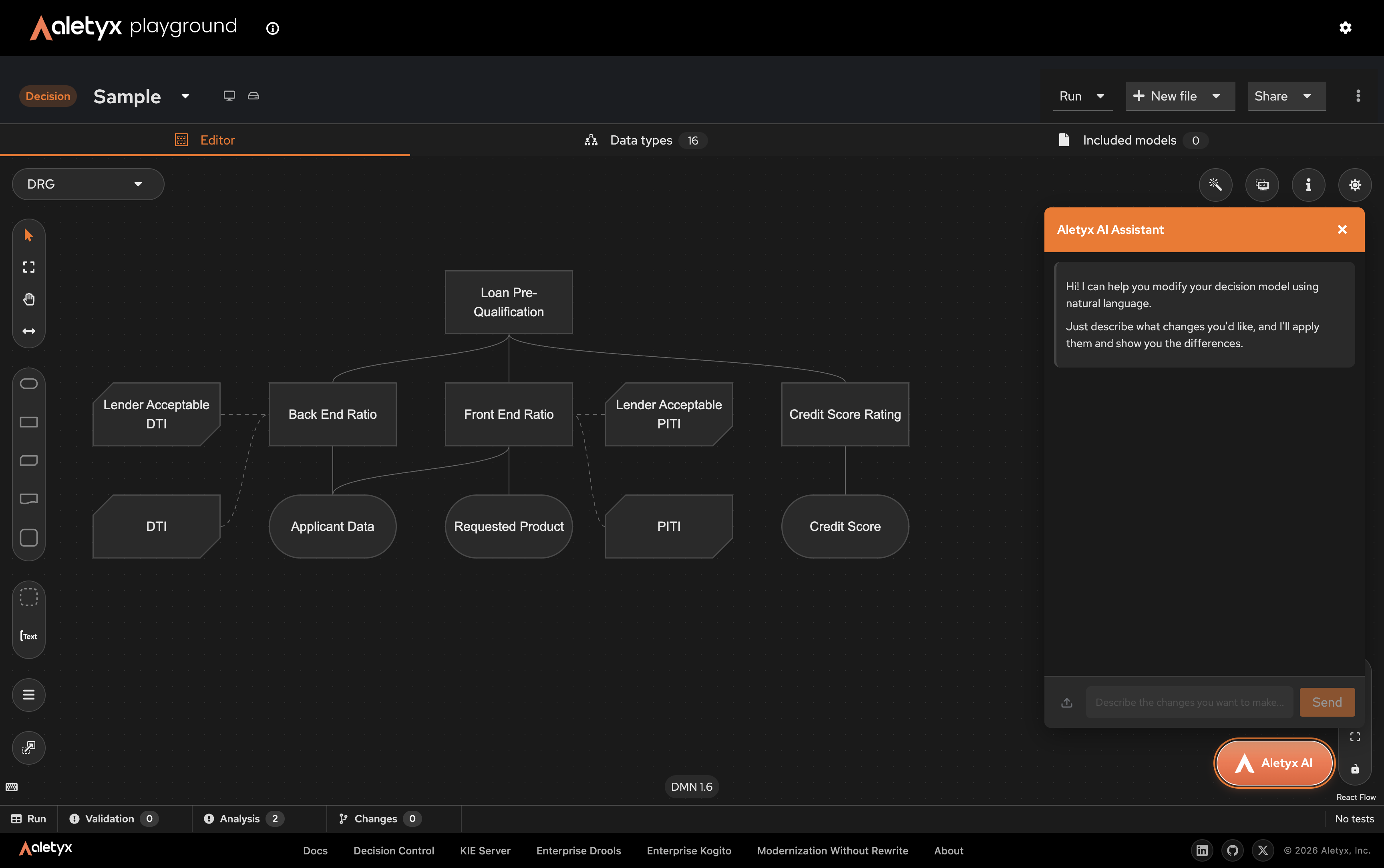Image resolution: width=1384 pixels, height=868 pixels.
Task: Open the Validation panel tab
Action: point(114,819)
